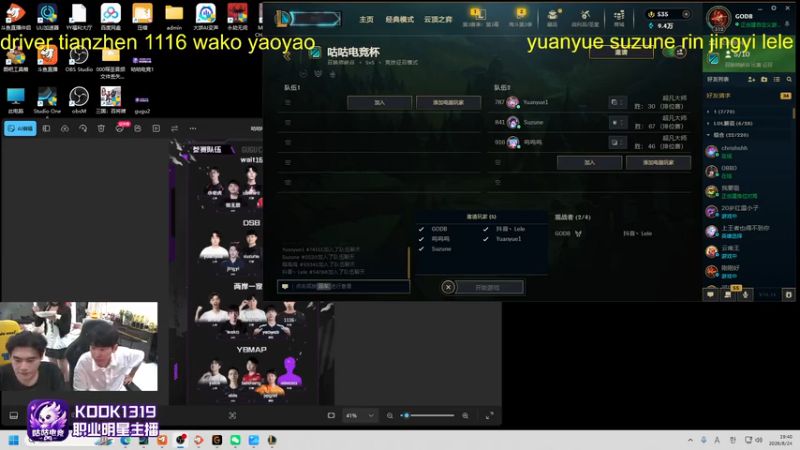The width and height of the screenshot is (800, 450).
Task: Focus the lobby chat input field
Action: coord(343,286)
